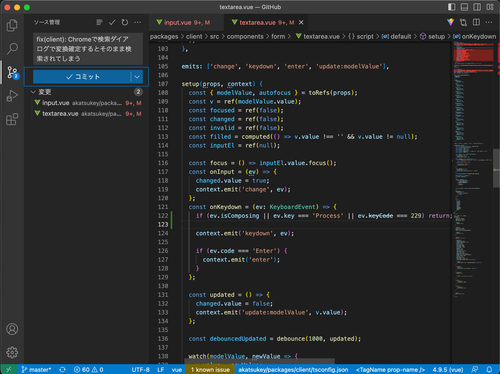Change UTF-8 file encoding
Viewport: 500px width, 374px height.
tap(140, 369)
